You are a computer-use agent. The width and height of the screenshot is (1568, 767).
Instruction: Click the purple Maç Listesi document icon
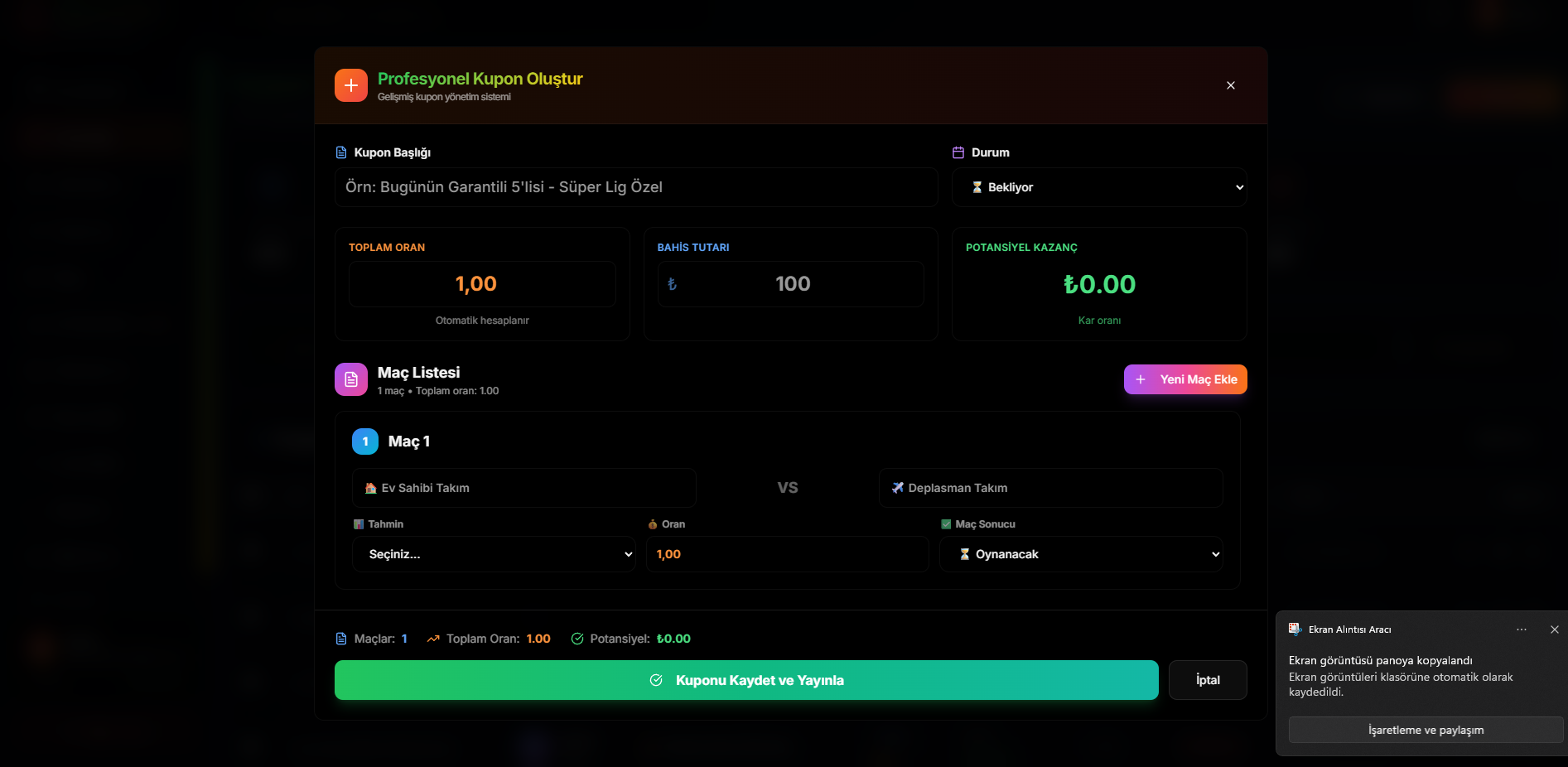(350, 379)
